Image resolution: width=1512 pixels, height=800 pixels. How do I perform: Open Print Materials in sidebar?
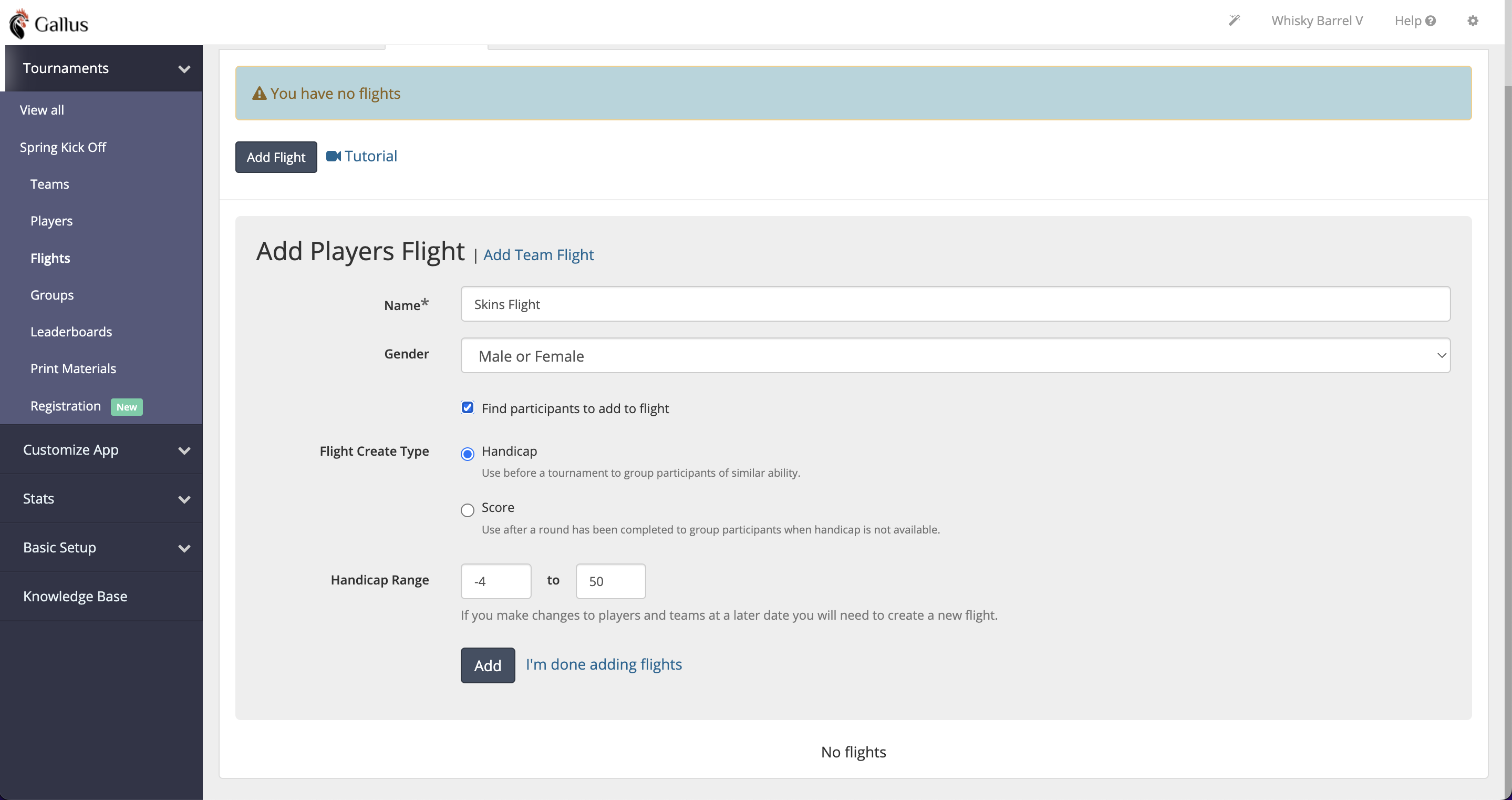(x=74, y=368)
